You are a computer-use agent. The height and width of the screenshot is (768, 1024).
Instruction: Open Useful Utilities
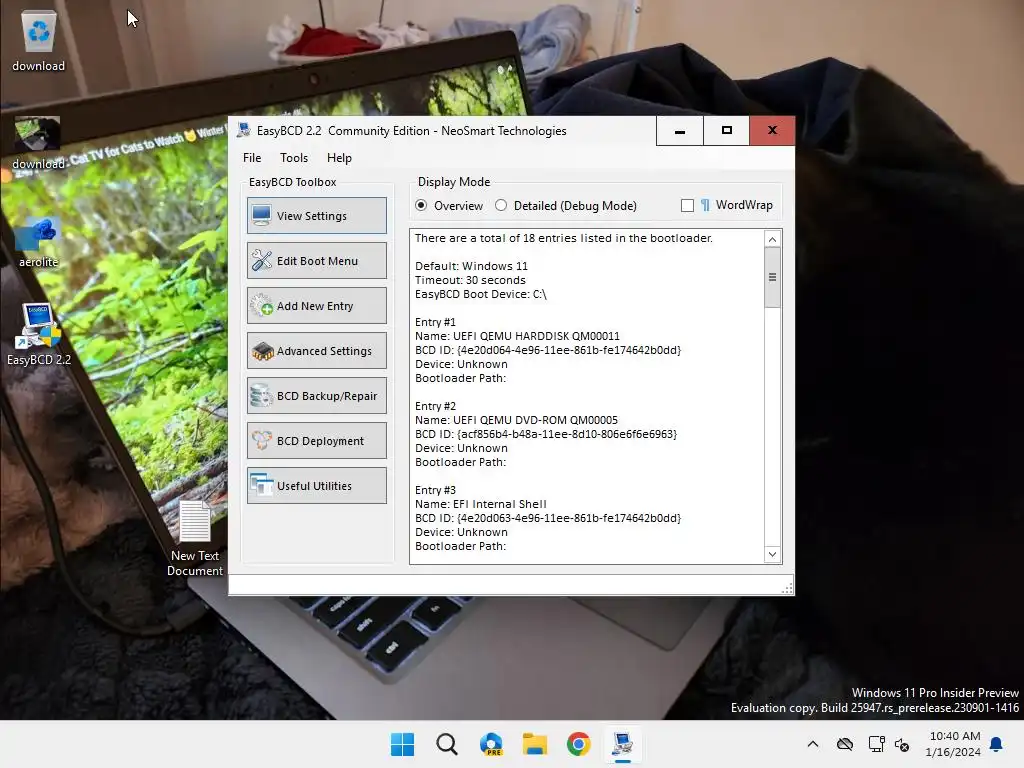click(317, 486)
